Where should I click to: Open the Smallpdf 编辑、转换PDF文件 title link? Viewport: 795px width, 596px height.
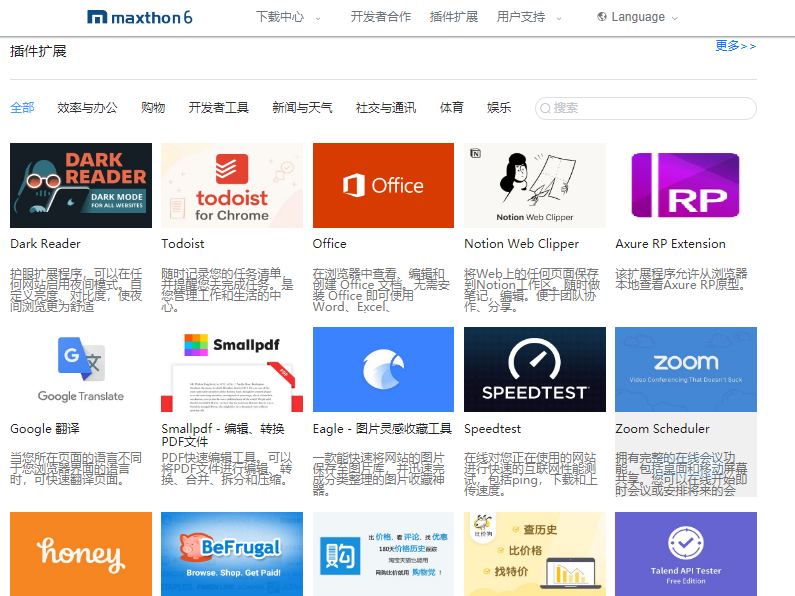coord(223,435)
